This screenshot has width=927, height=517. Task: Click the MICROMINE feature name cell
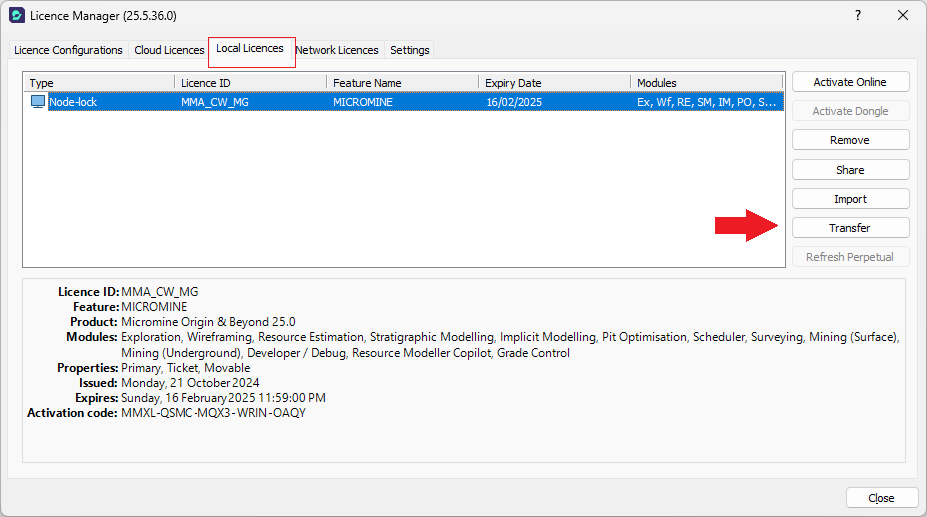tap(362, 102)
